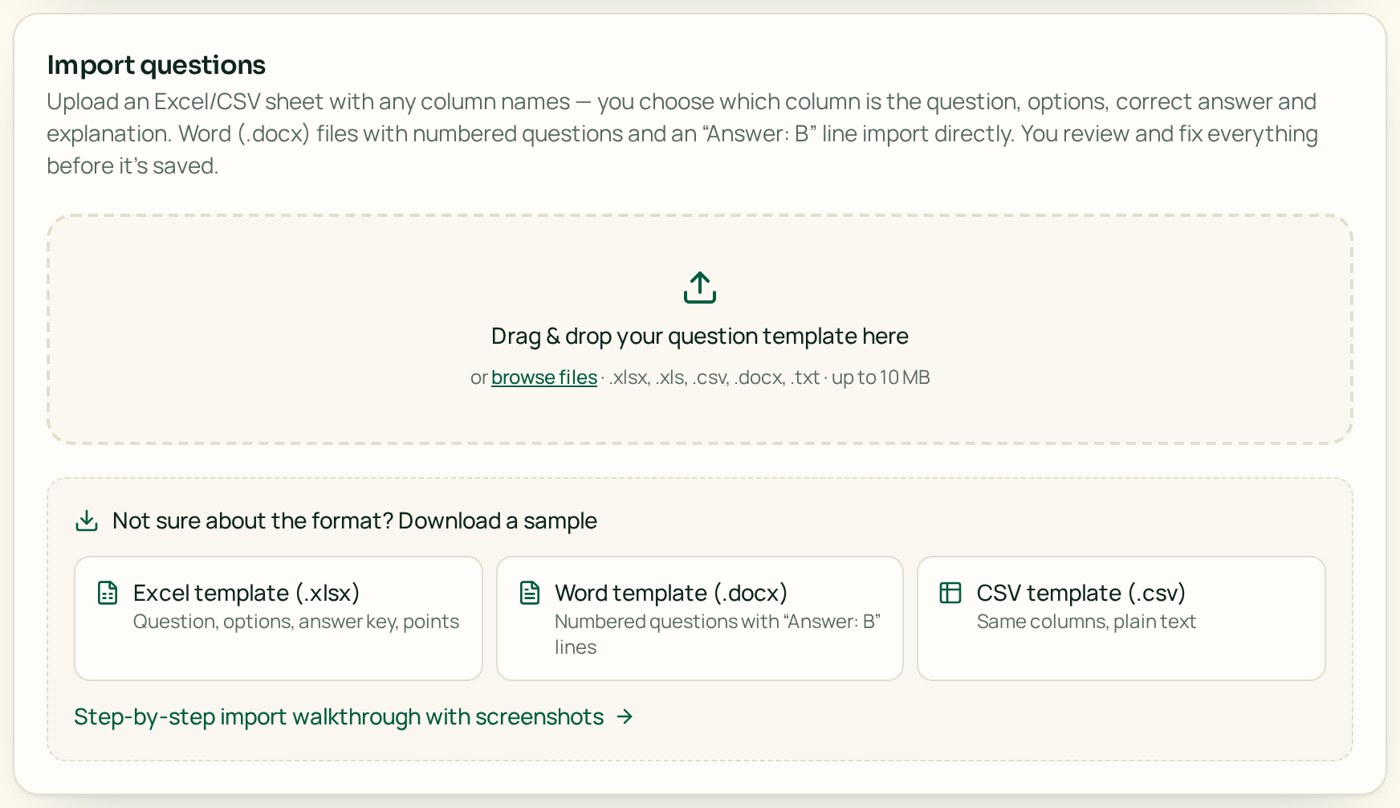Image resolution: width=1400 pixels, height=808 pixels.
Task: Click the 'Import questions' heading
Action: click(x=156, y=65)
